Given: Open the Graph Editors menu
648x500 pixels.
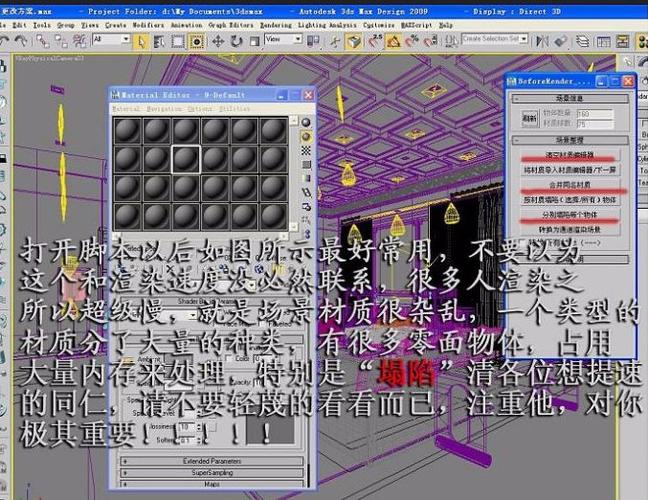Looking at the screenshot, I should tap(231, 25).
